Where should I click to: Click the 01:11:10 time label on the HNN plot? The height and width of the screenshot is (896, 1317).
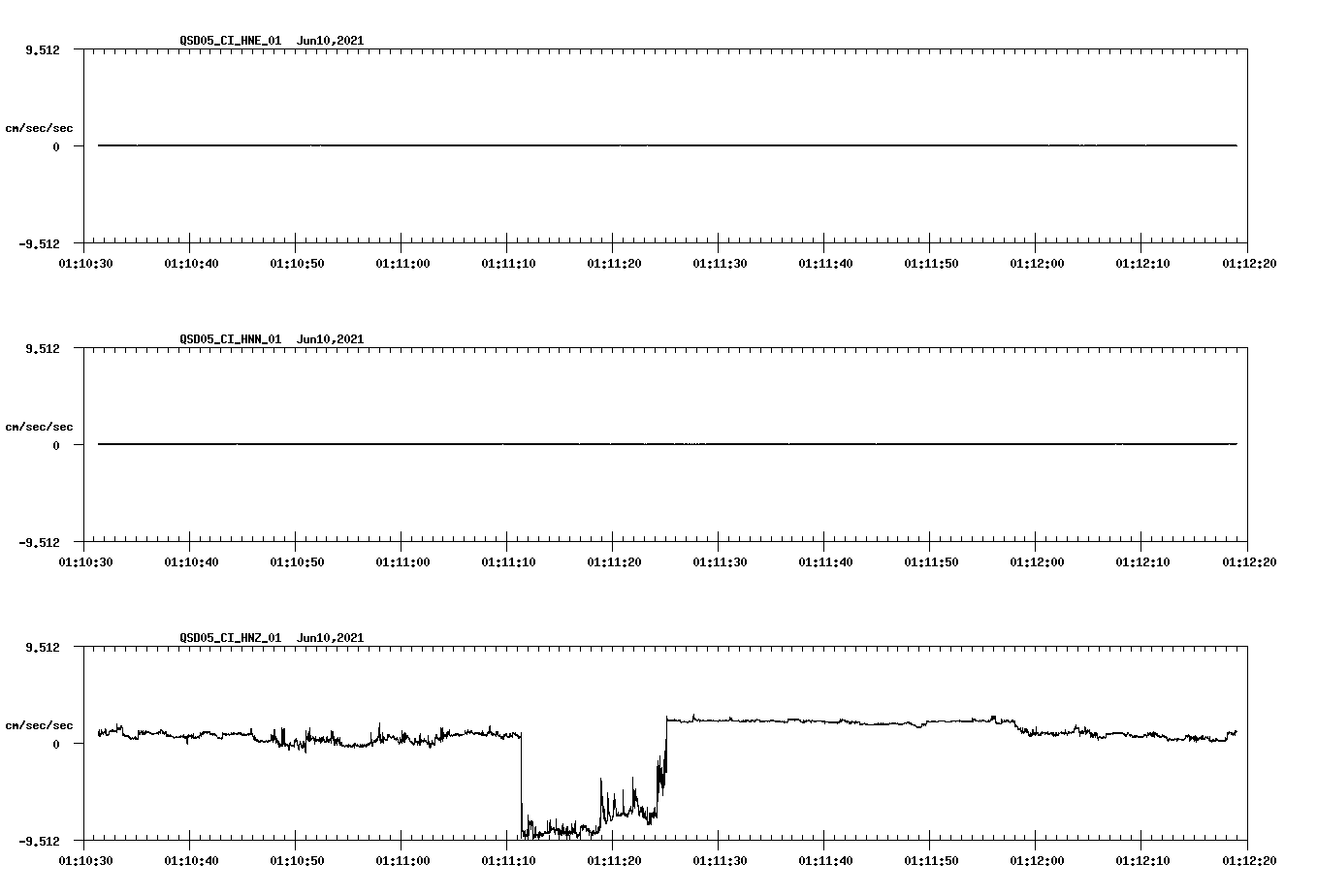point(507,562)
